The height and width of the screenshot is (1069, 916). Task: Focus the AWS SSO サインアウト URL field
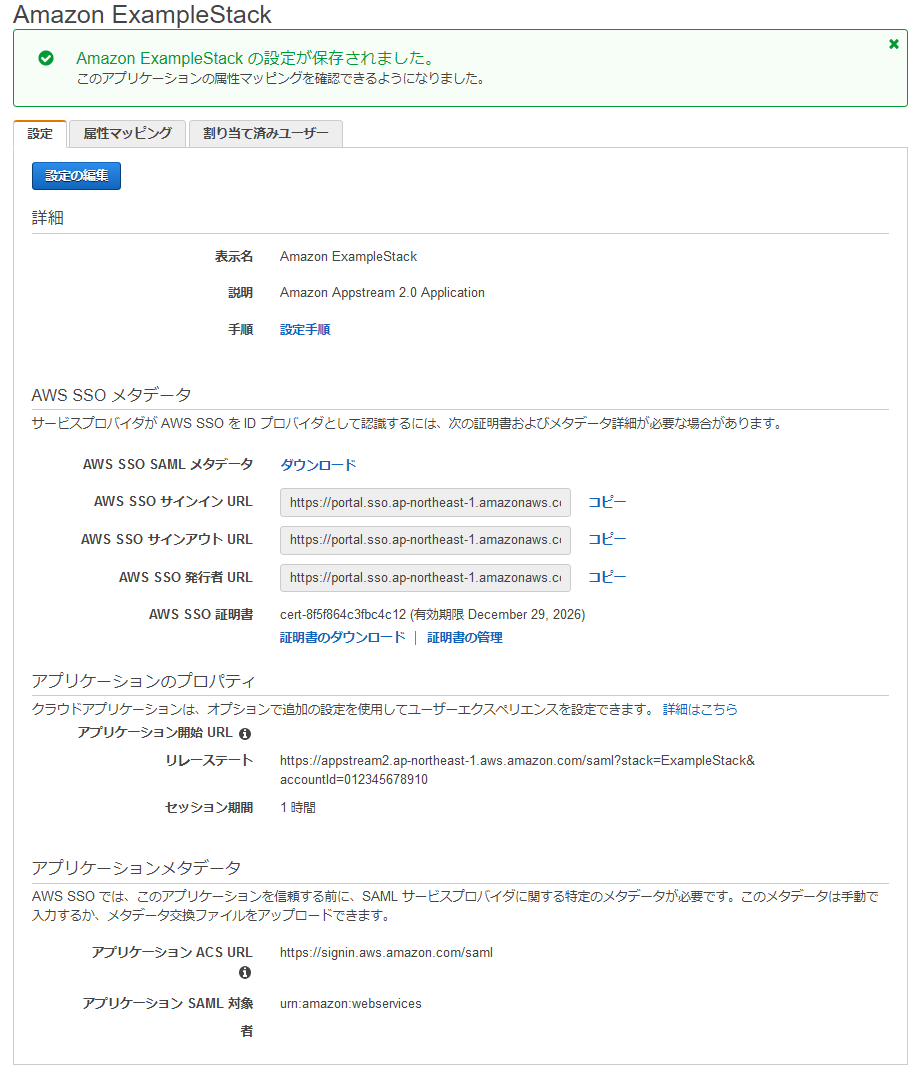tap(425, 540)
